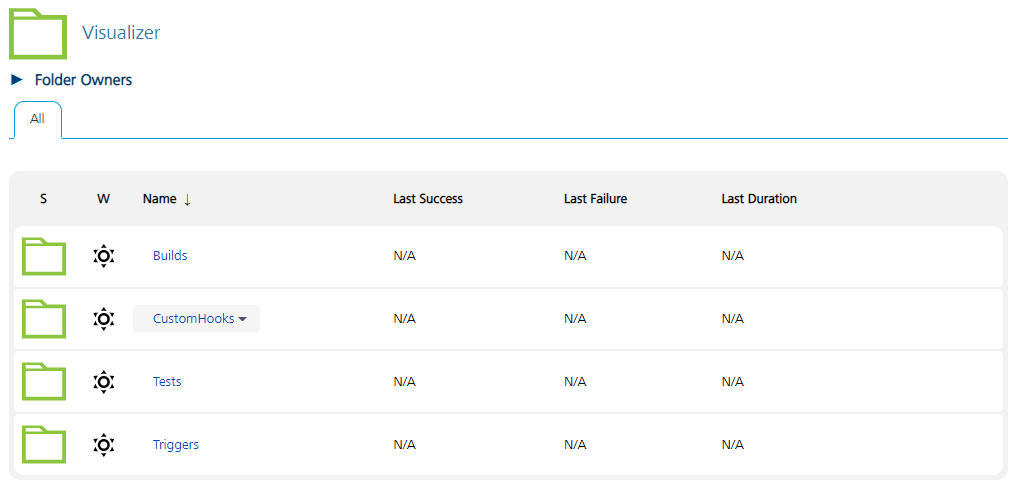
Task: Open the Tests folder link
Action: [x=167, y=382]
